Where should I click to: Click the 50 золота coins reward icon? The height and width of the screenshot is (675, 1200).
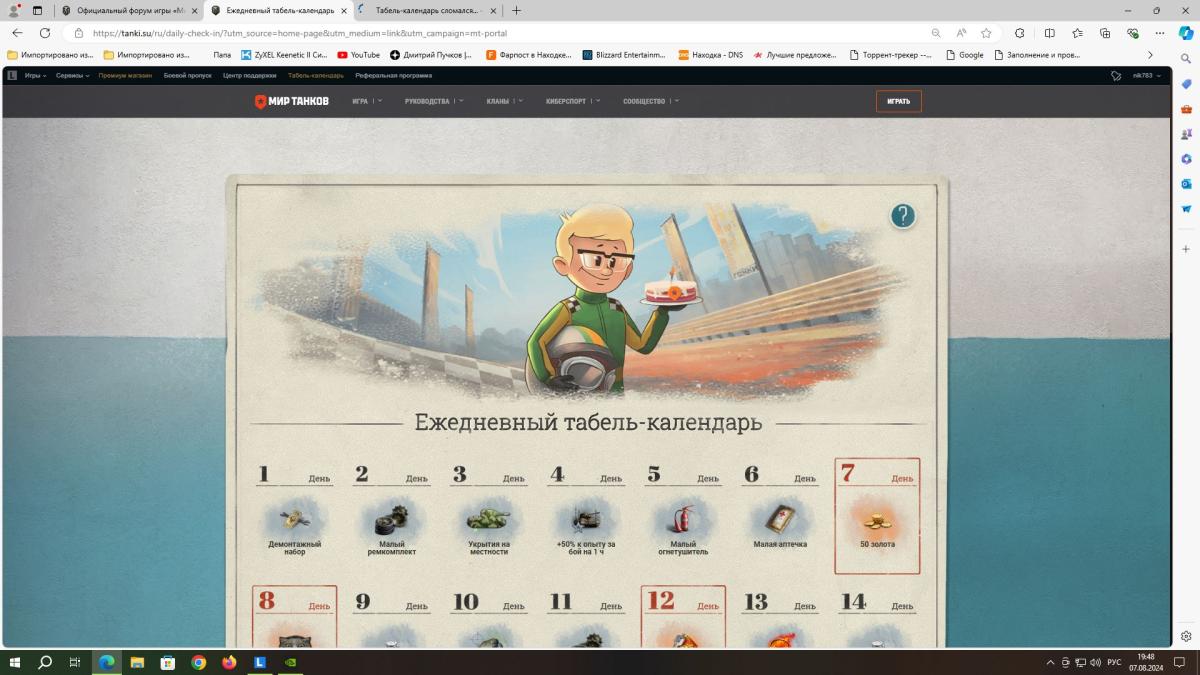(877, 520)
